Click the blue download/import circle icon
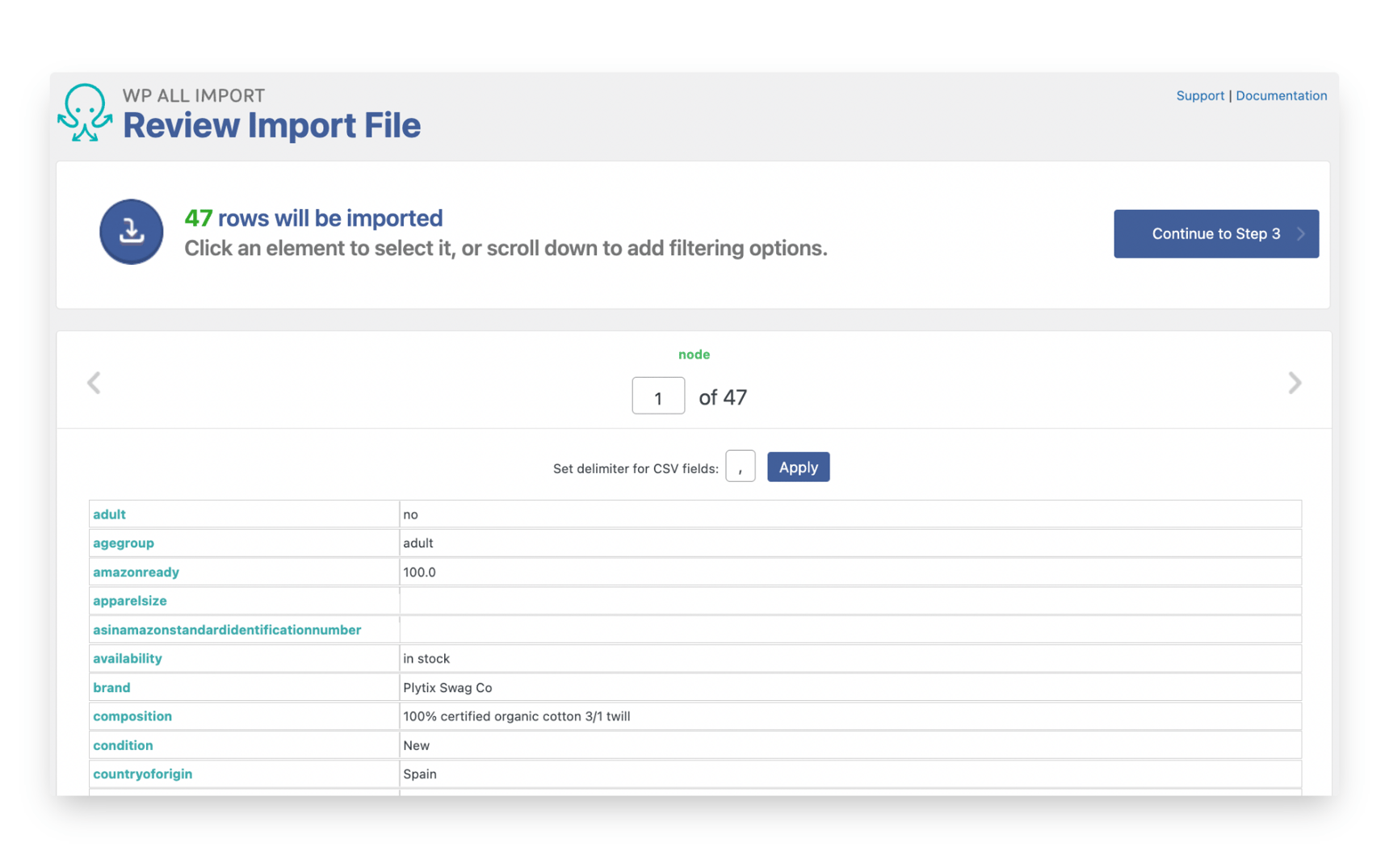 coord(131,232)
